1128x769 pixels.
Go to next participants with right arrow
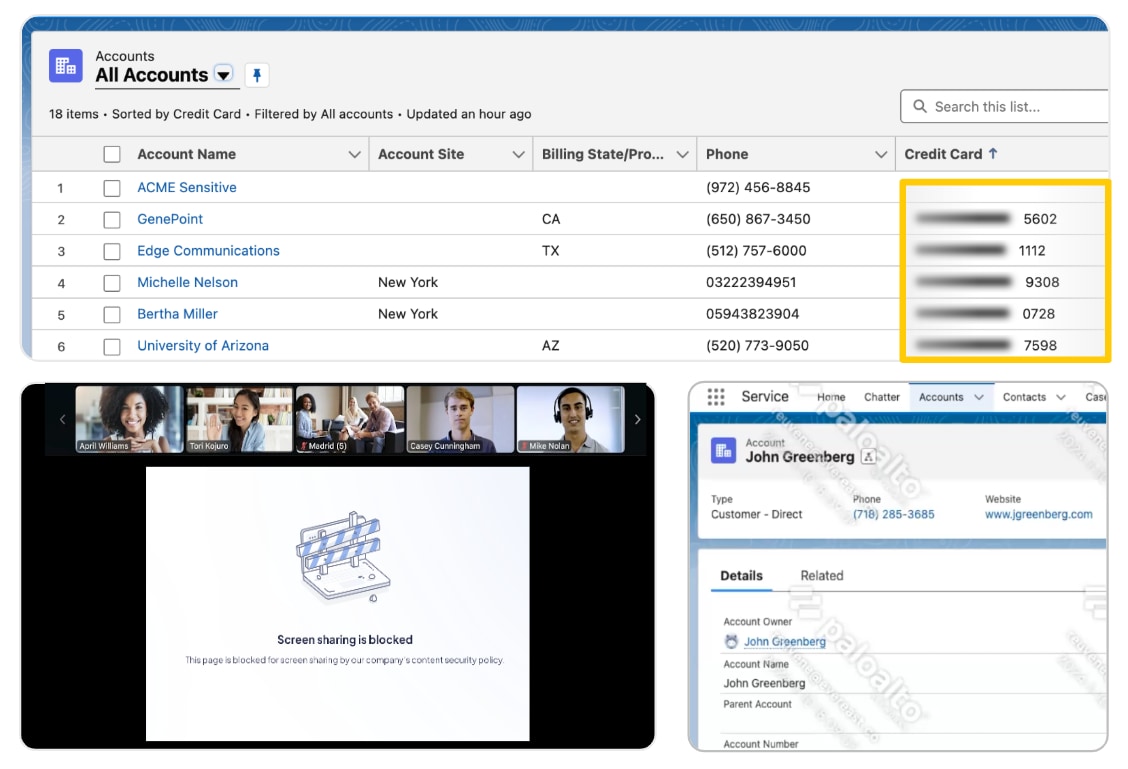pyautogui.click(x=637, y=419)
